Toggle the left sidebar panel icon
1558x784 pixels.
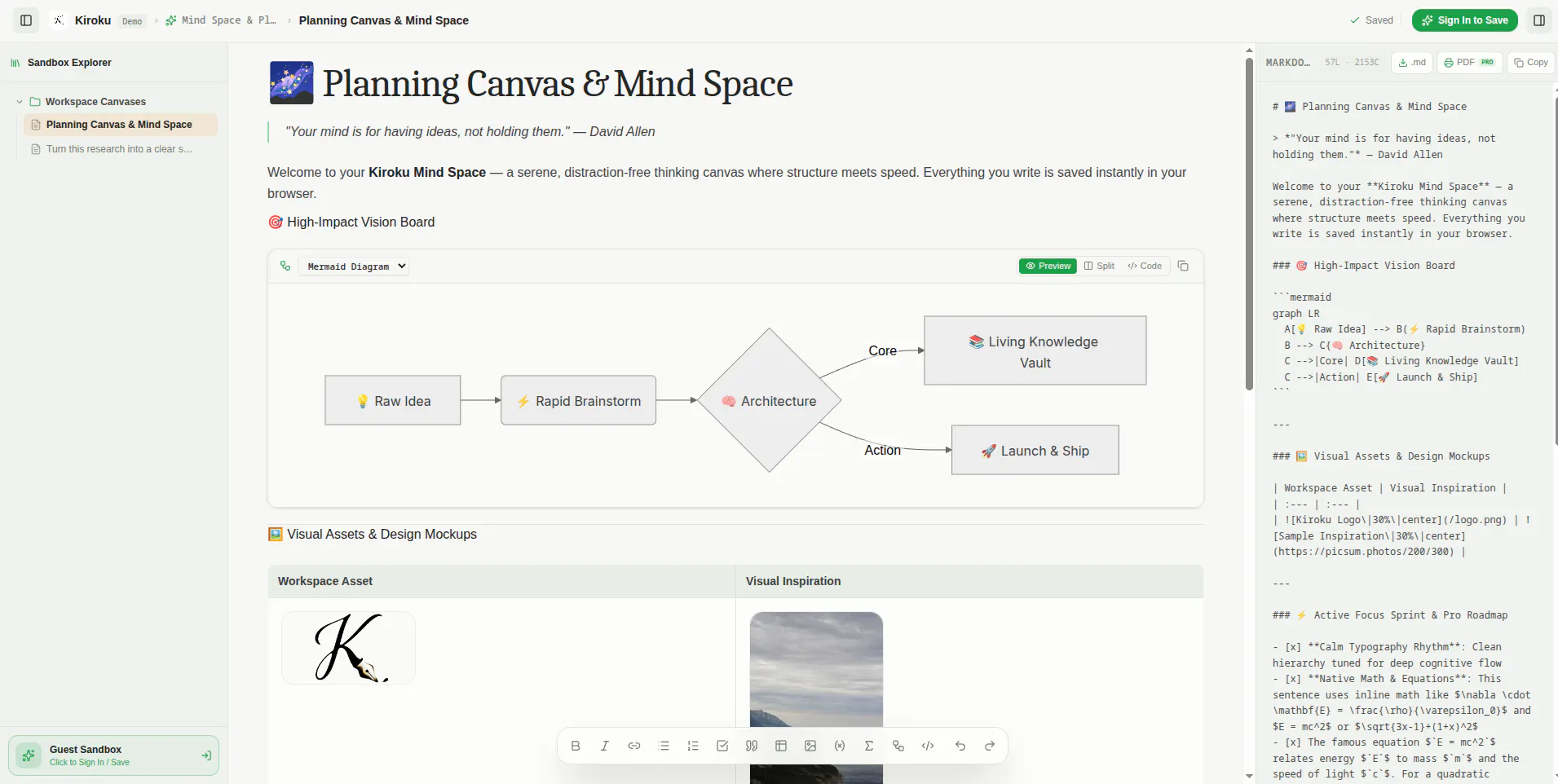point(26,20)
